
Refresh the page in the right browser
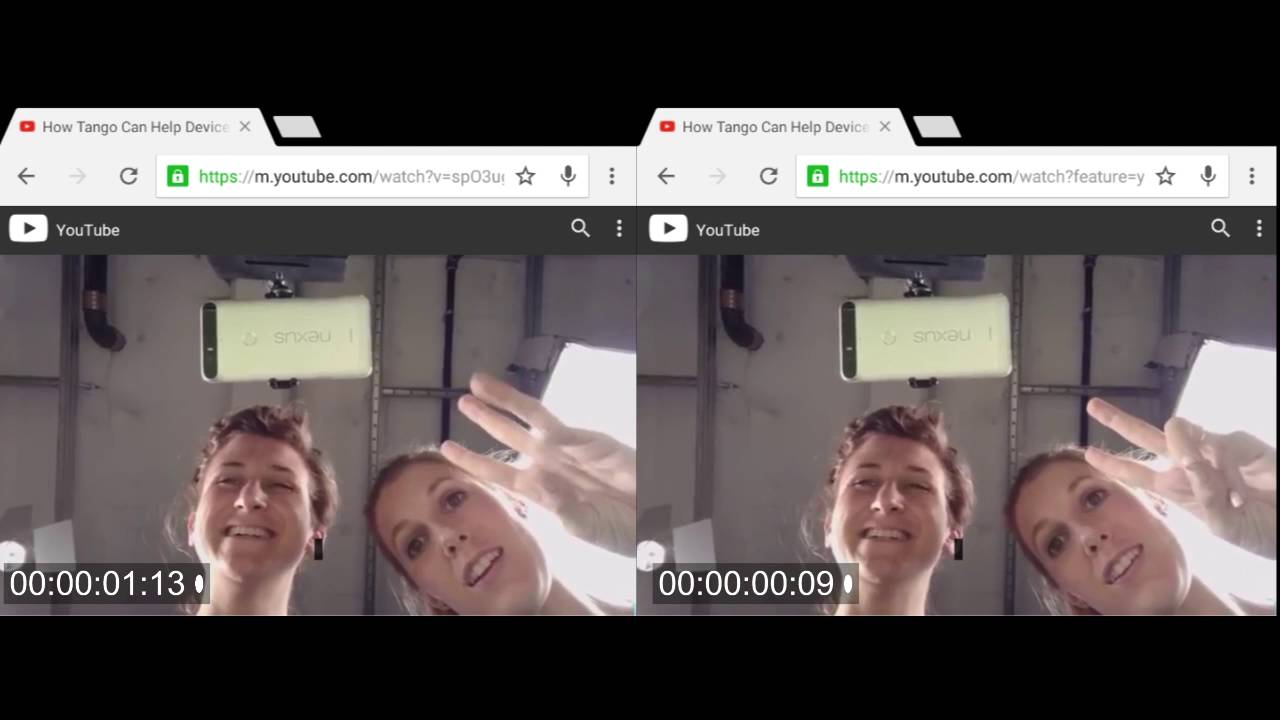pyautogui.click(x=768, y=176)
